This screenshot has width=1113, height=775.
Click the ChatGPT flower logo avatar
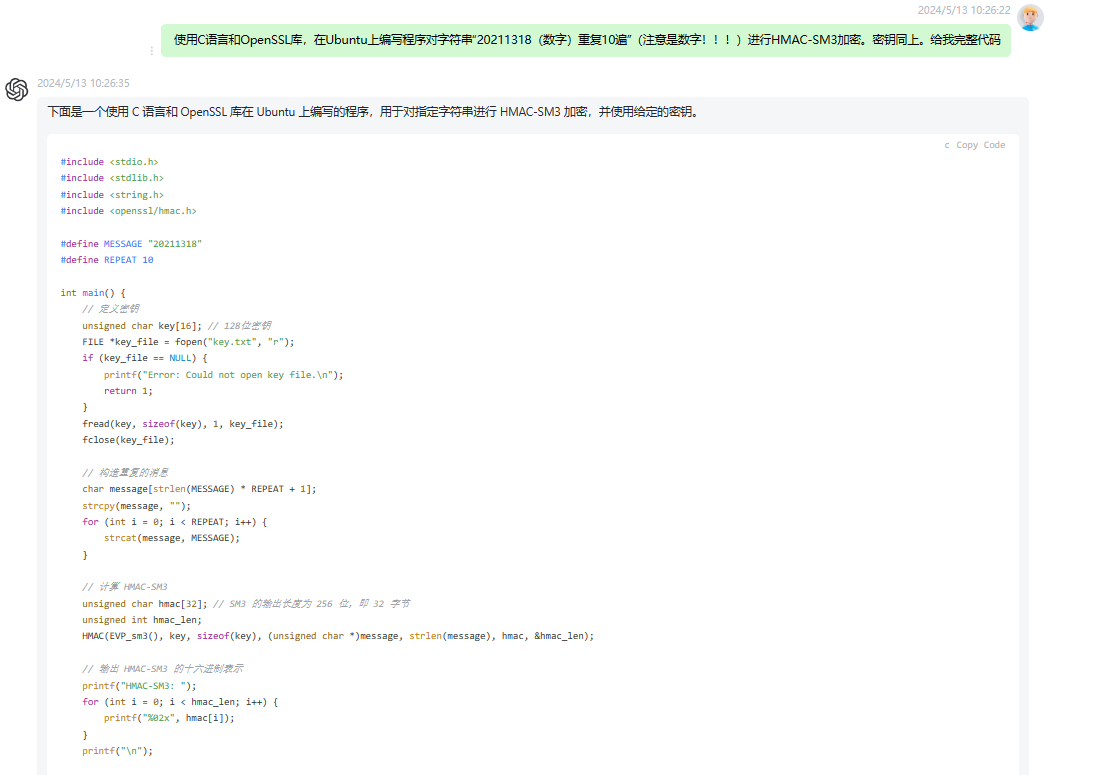click(x=15, y=89)
